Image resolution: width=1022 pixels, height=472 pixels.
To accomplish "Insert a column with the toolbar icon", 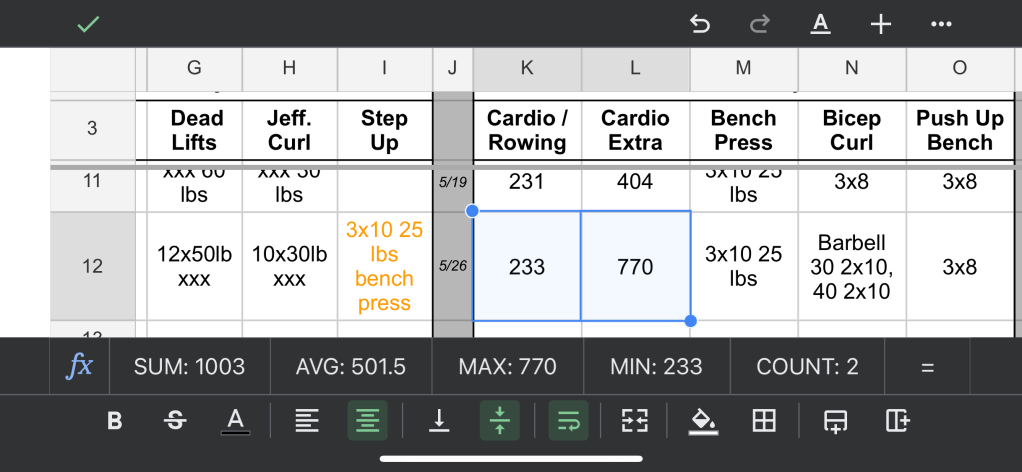I will 897,421.
